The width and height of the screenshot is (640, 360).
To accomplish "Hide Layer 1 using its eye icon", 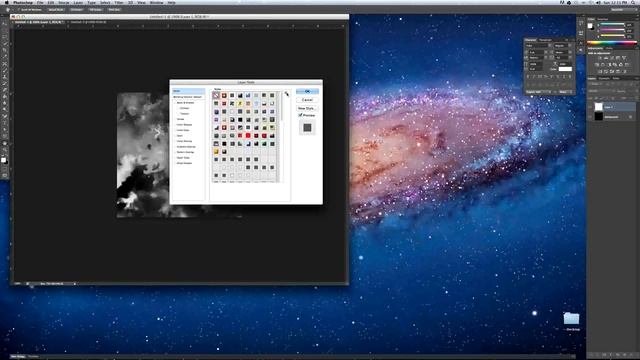I will tap(590, 107).
